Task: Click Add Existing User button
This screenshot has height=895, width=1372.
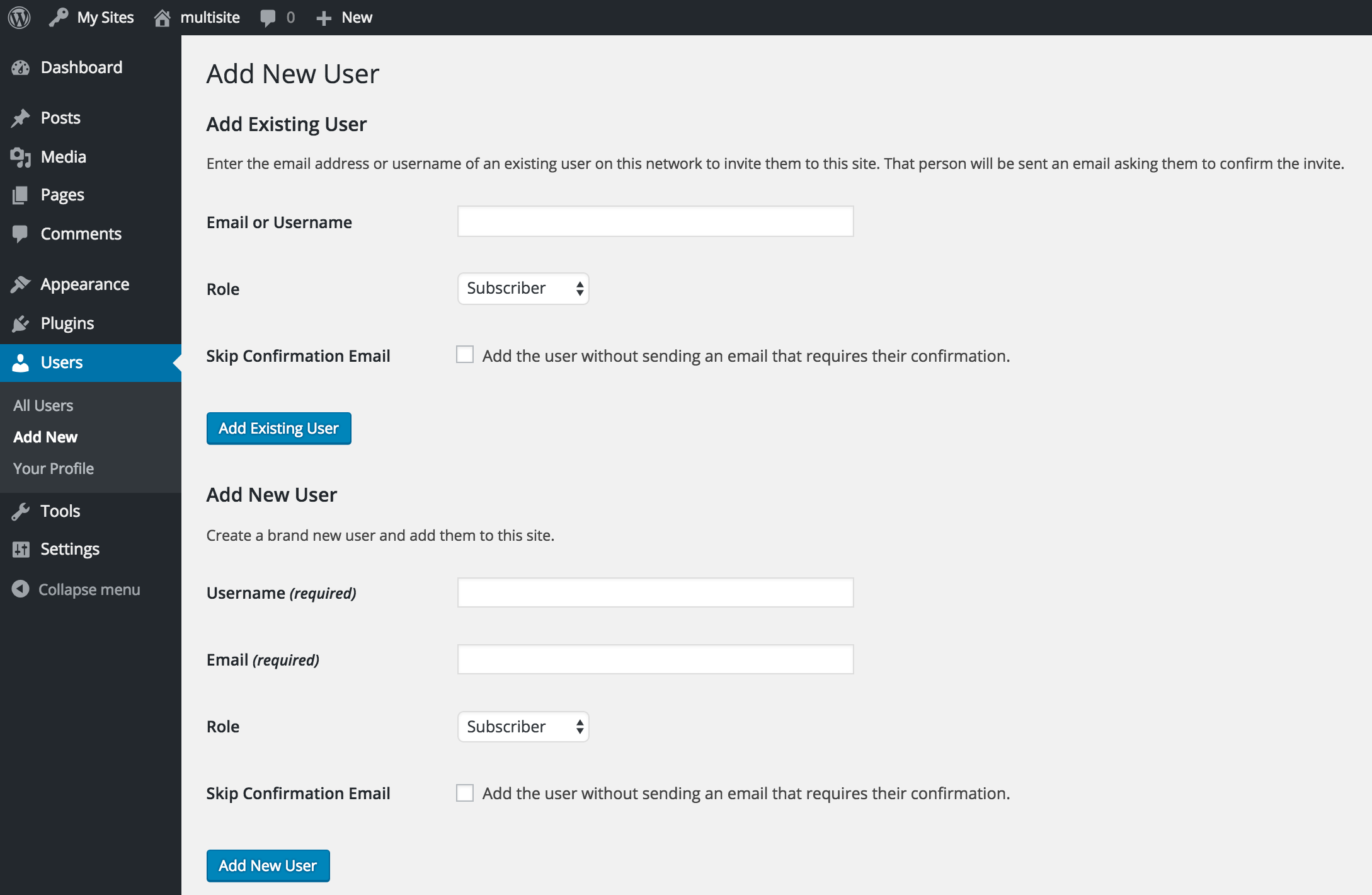Action: [x=278, y=428]
